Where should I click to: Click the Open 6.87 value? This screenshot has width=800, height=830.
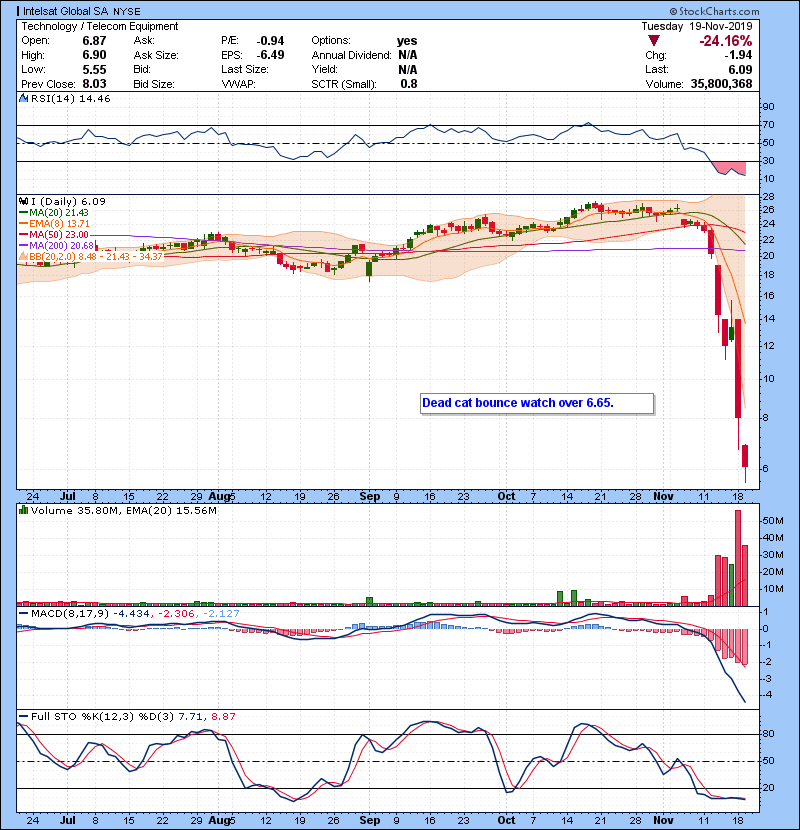click(x=94, y=41)
